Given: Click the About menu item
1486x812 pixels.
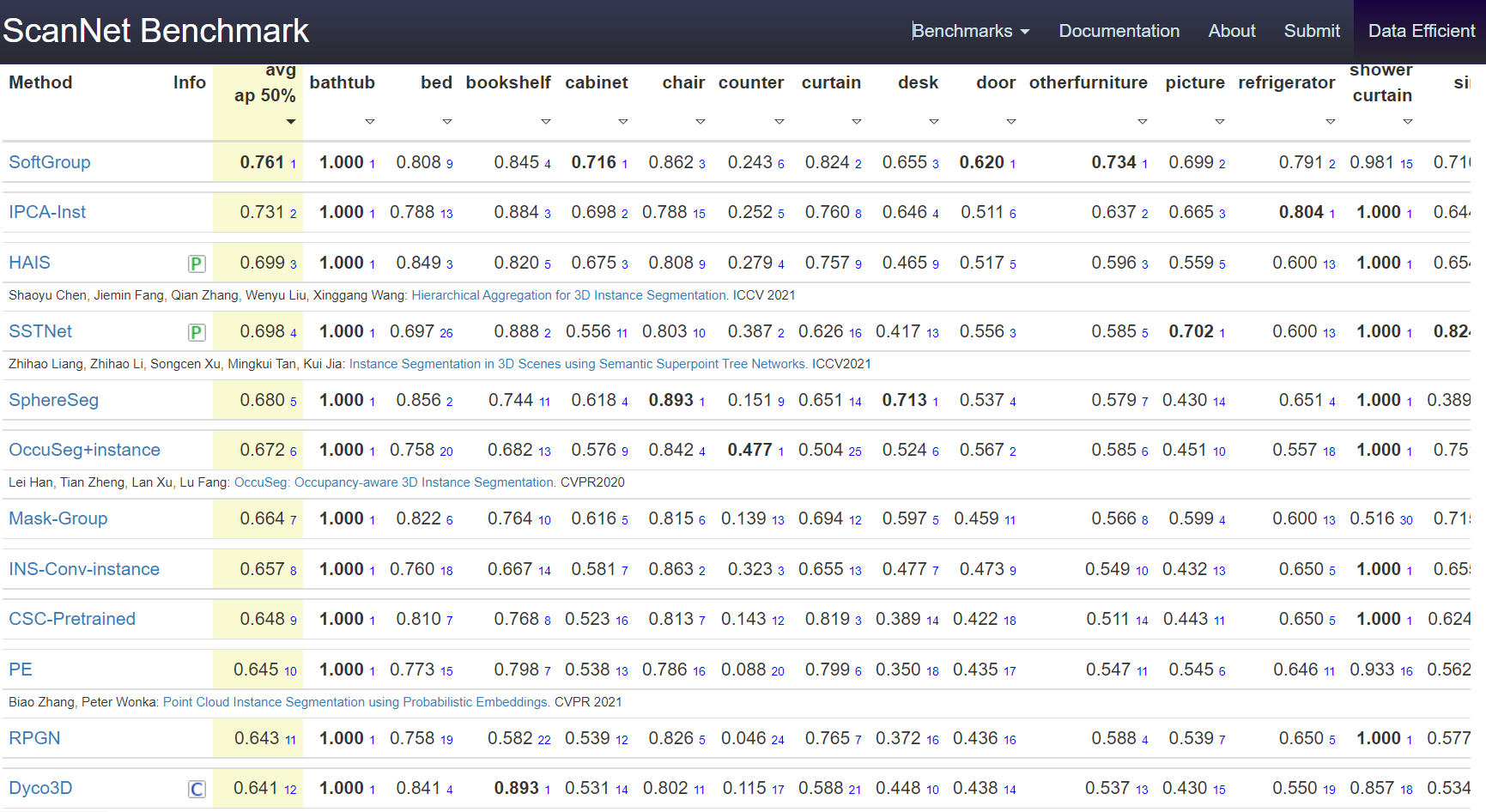Looking at the screenshot, I should tap(1232, 31).
